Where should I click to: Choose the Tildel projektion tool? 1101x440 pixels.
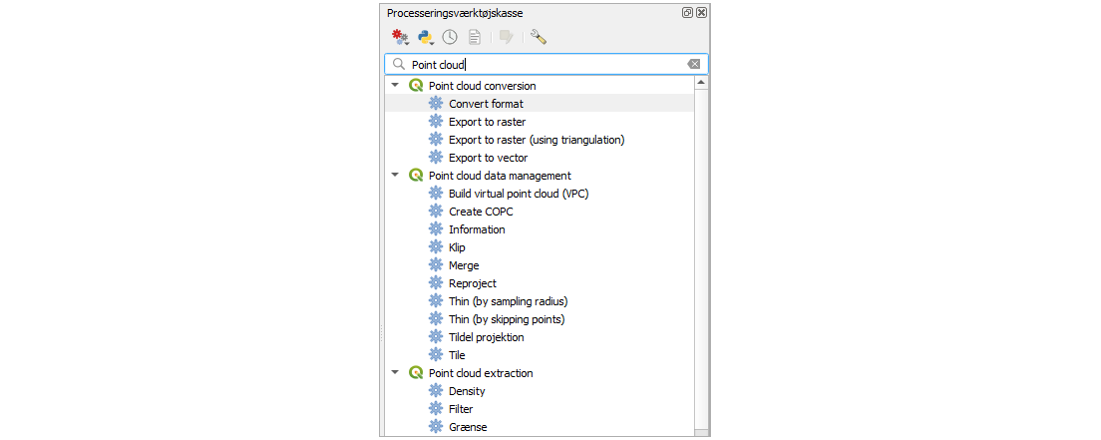486,337
